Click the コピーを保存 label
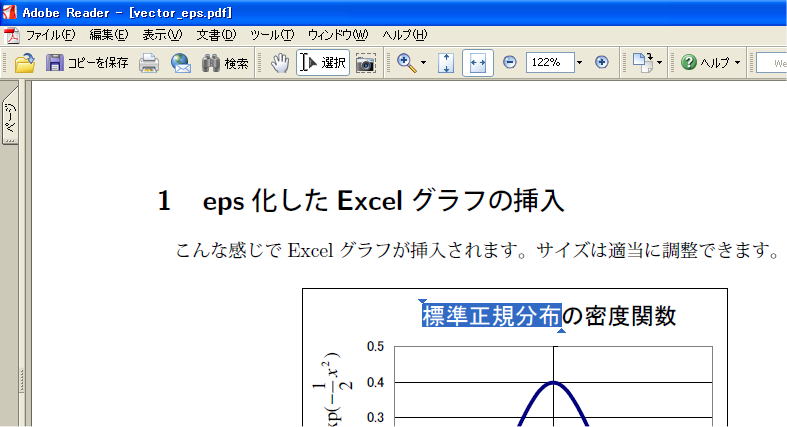787x427 pixels. (x=98, y=63)
